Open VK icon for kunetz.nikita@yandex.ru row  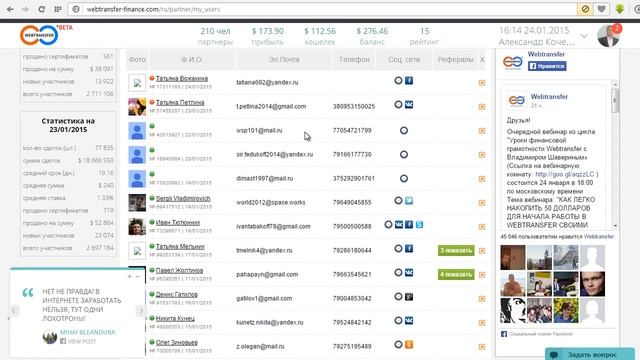click(x=409, y=320)
